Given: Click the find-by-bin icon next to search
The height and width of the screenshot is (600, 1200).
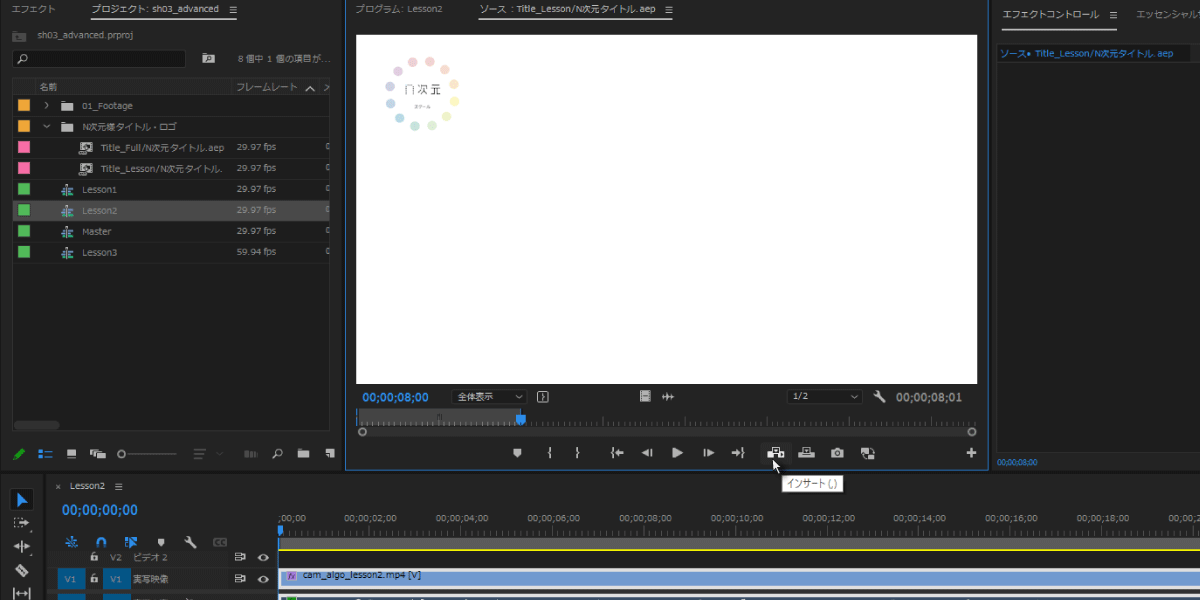Looking at the screenshot, I should [x=208, y=59].
